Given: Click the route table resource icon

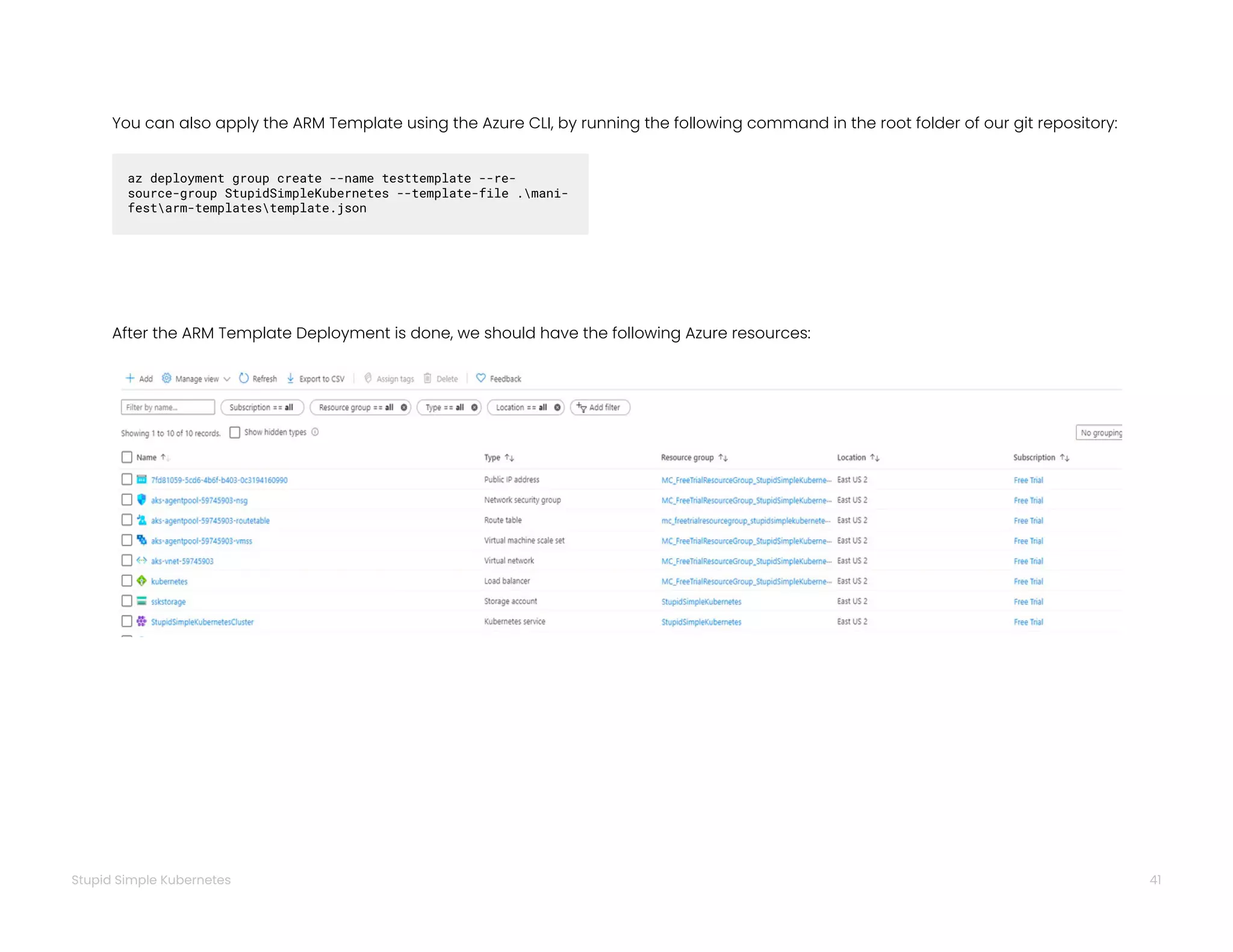Looking at the screenshot, I should click(x=141, y=520).
